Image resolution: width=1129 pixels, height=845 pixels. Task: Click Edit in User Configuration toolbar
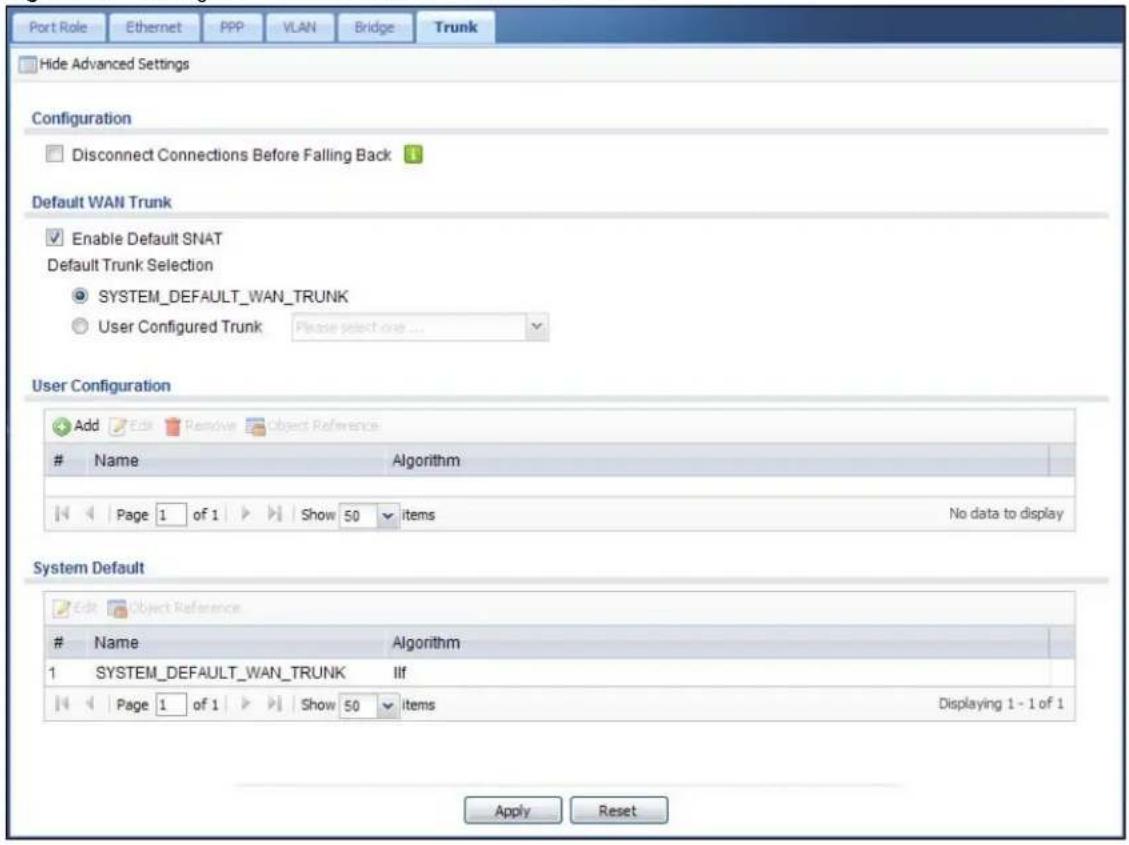[x=132, y=425]
